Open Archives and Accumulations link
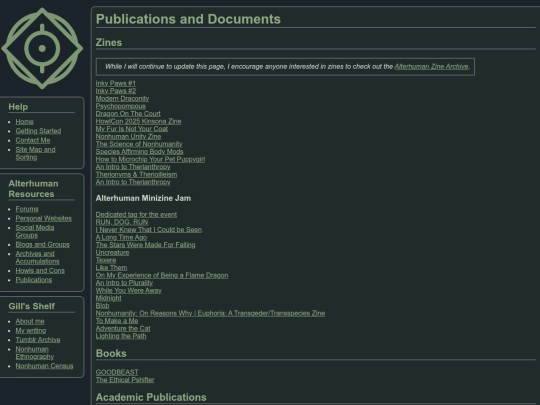 (x=37, y=258)
